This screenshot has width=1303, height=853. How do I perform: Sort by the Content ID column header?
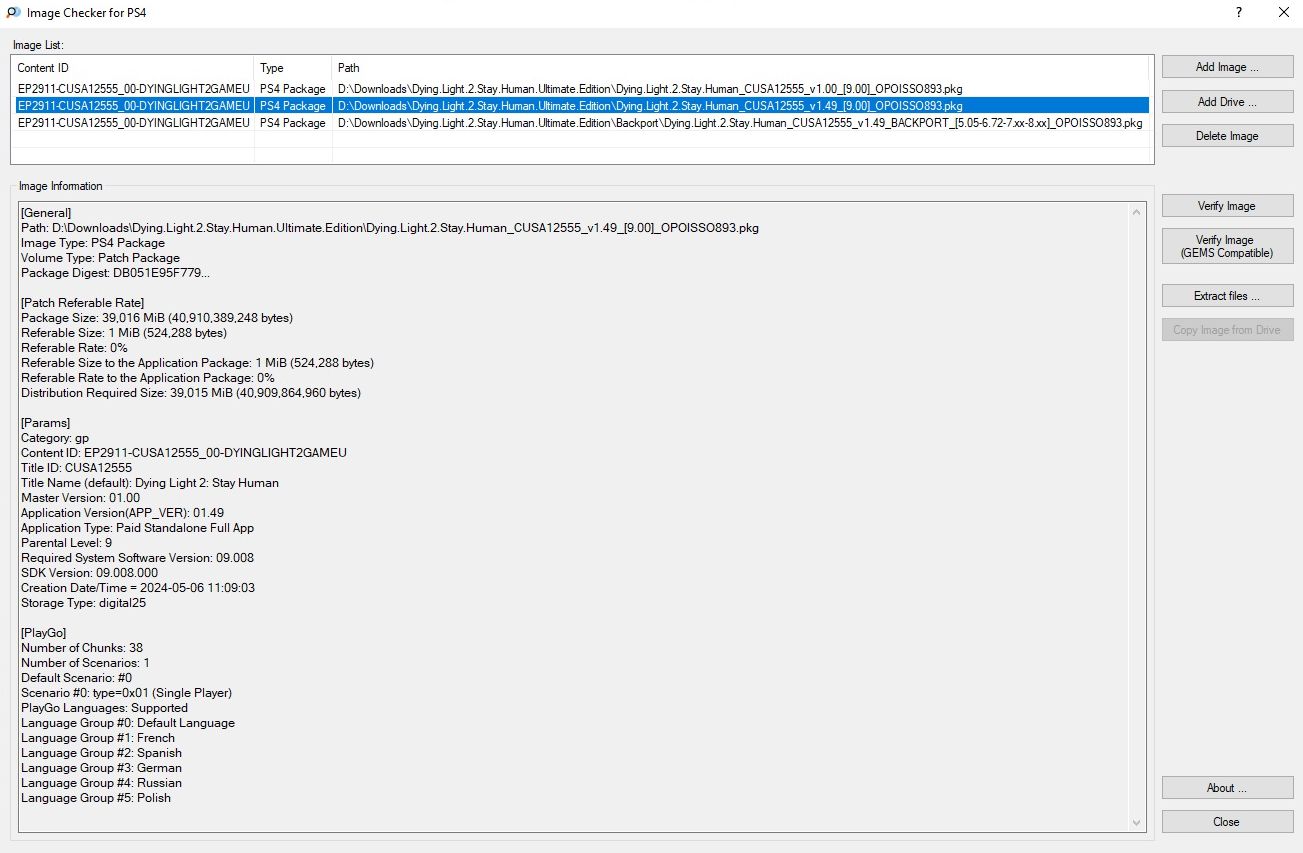pos(133,68)
